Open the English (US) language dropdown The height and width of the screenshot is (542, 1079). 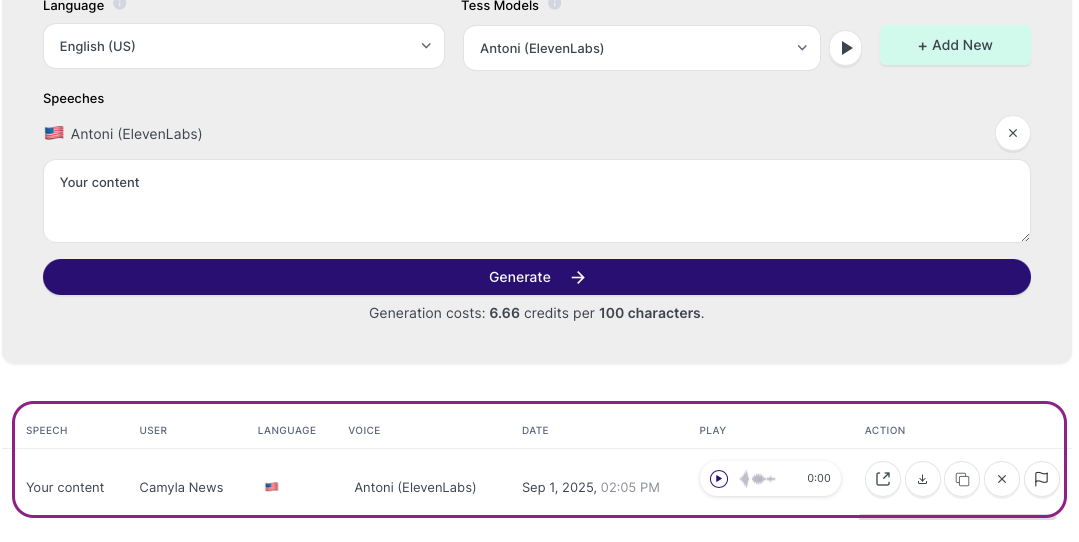(244, 46)
